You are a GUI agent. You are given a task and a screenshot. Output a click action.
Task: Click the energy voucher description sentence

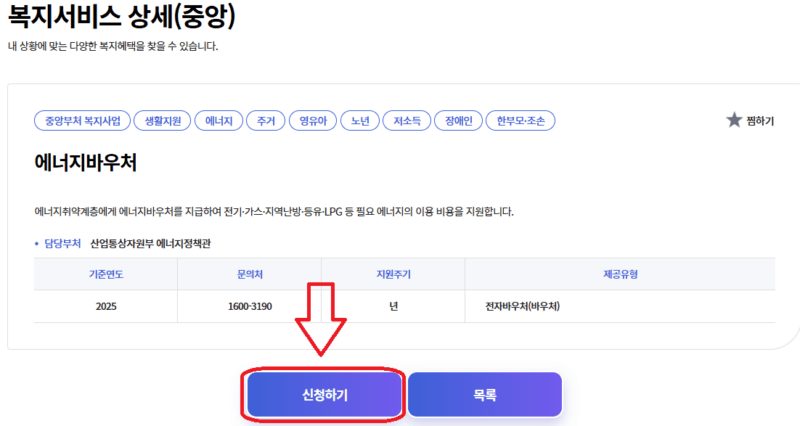pos(274,212)
